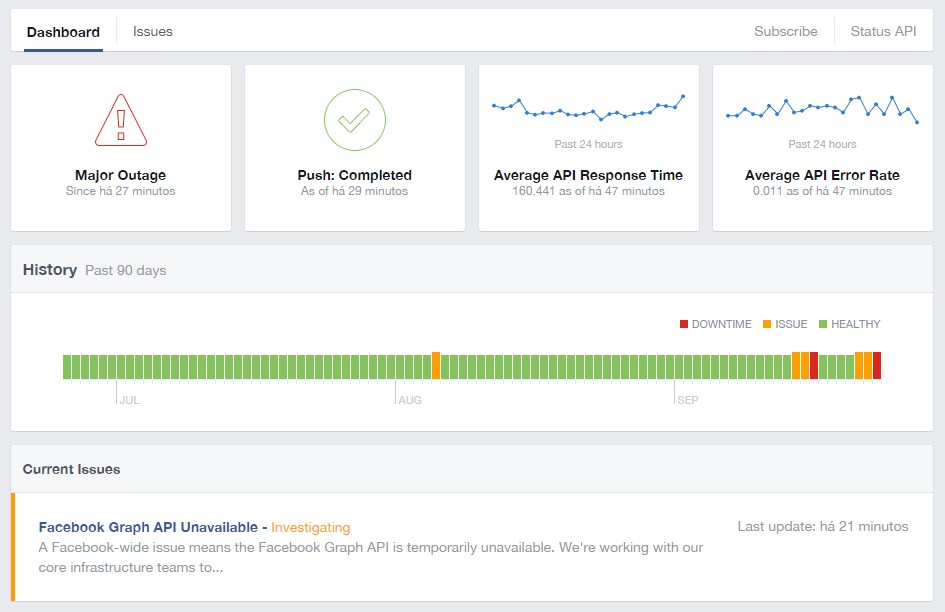Switch to the Issues tab
Image resolution: width=945 pixels, height=612 pixels.
[152, 31]
